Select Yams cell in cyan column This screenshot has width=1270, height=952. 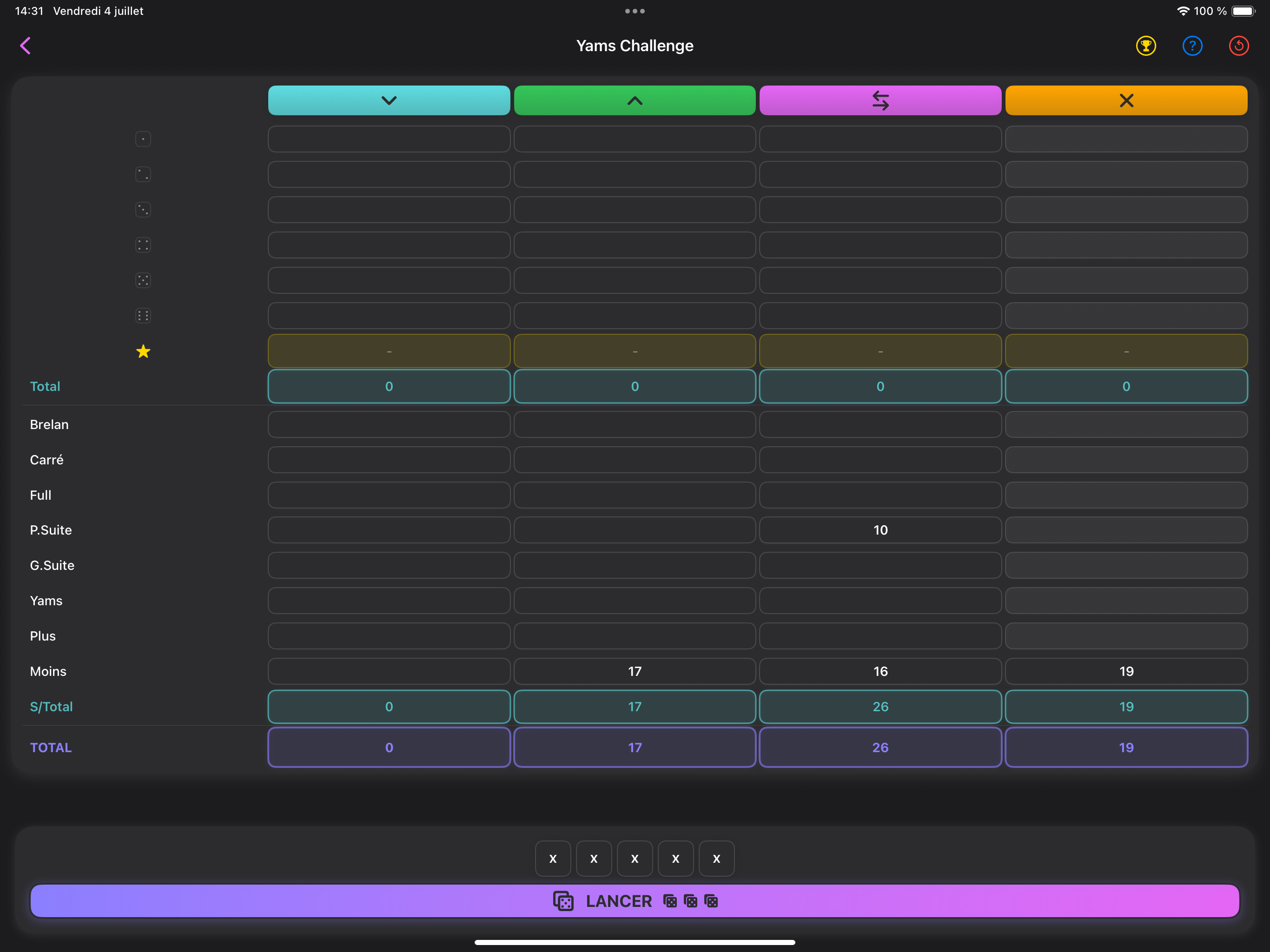pos(389,601)
